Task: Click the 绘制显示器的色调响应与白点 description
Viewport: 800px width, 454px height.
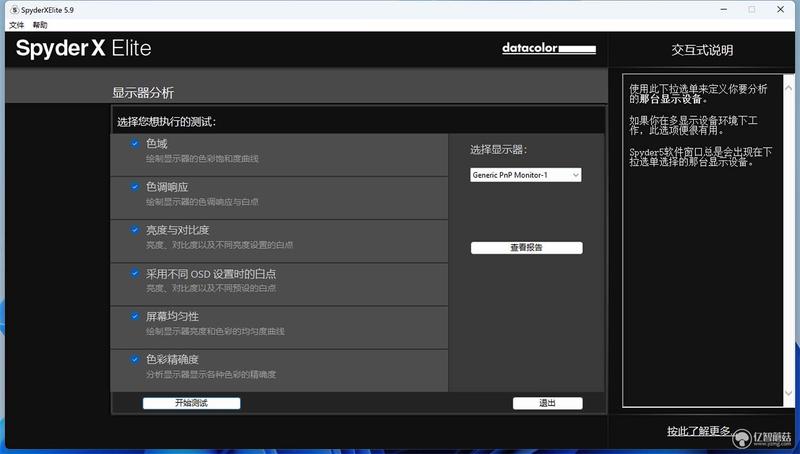Action: pyautogui.click(x=202, y=202)
